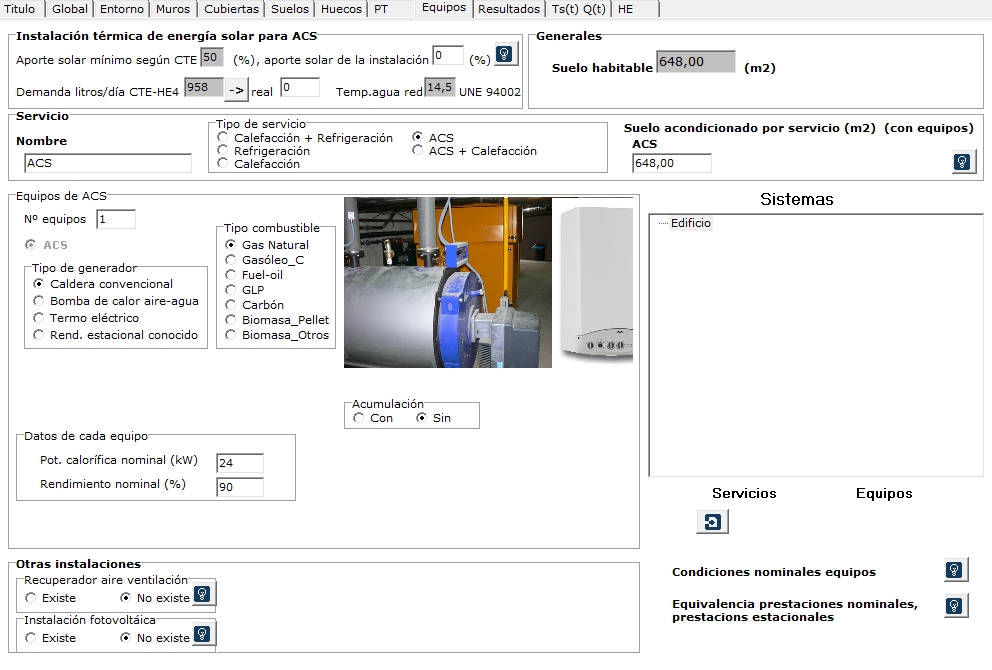Set Acumulación to Con
The width and height of the screenshot is (992, 670).
(373, 418)
